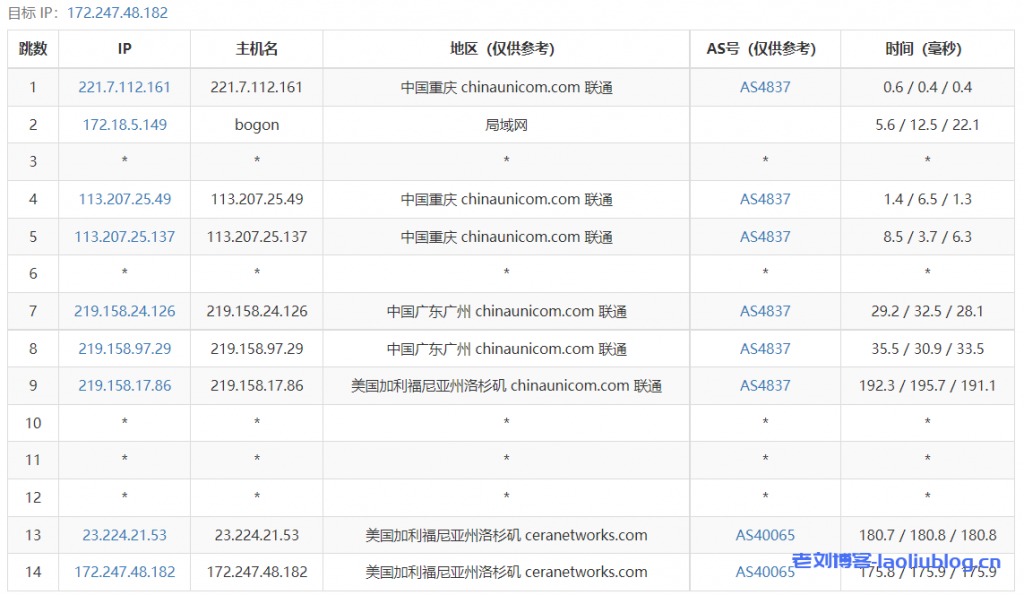Open the blue IP link 221.7.112.161
Screen dimensions: 1024x595
[124, 87]
